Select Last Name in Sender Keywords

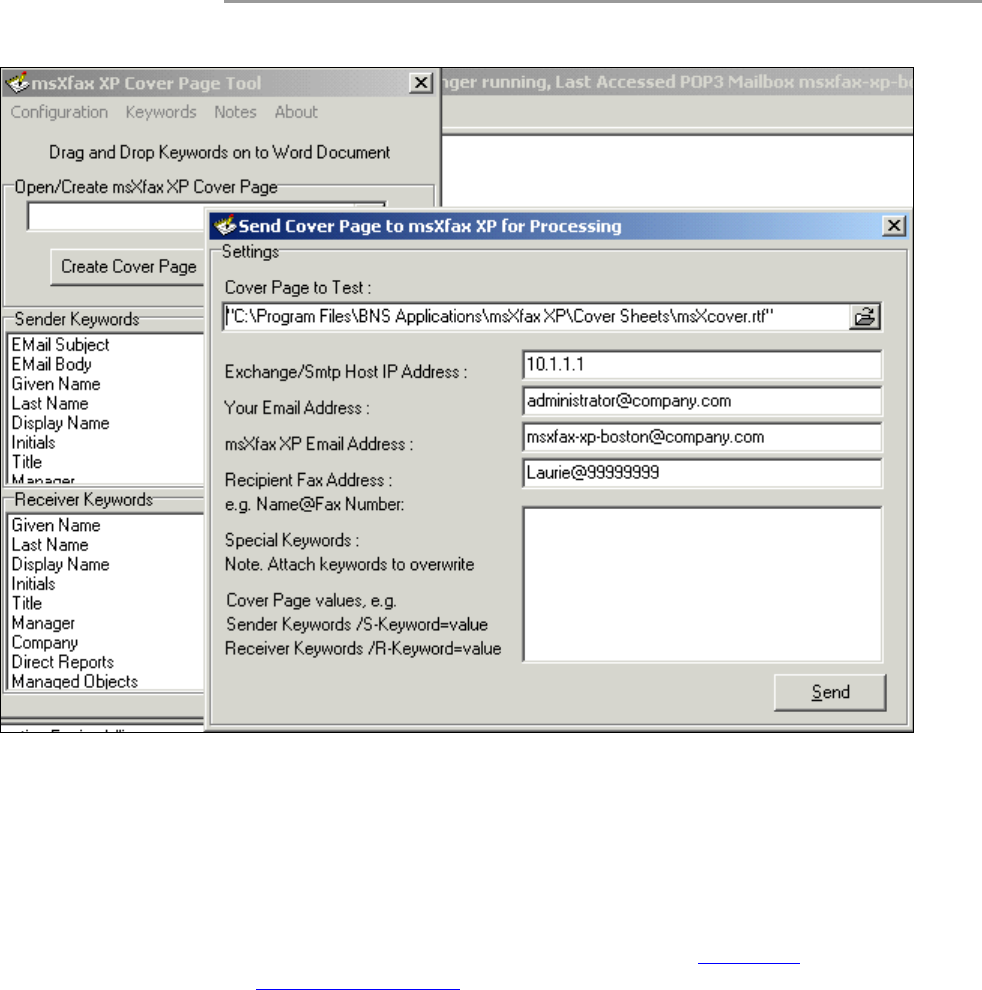tap(50, 403)
